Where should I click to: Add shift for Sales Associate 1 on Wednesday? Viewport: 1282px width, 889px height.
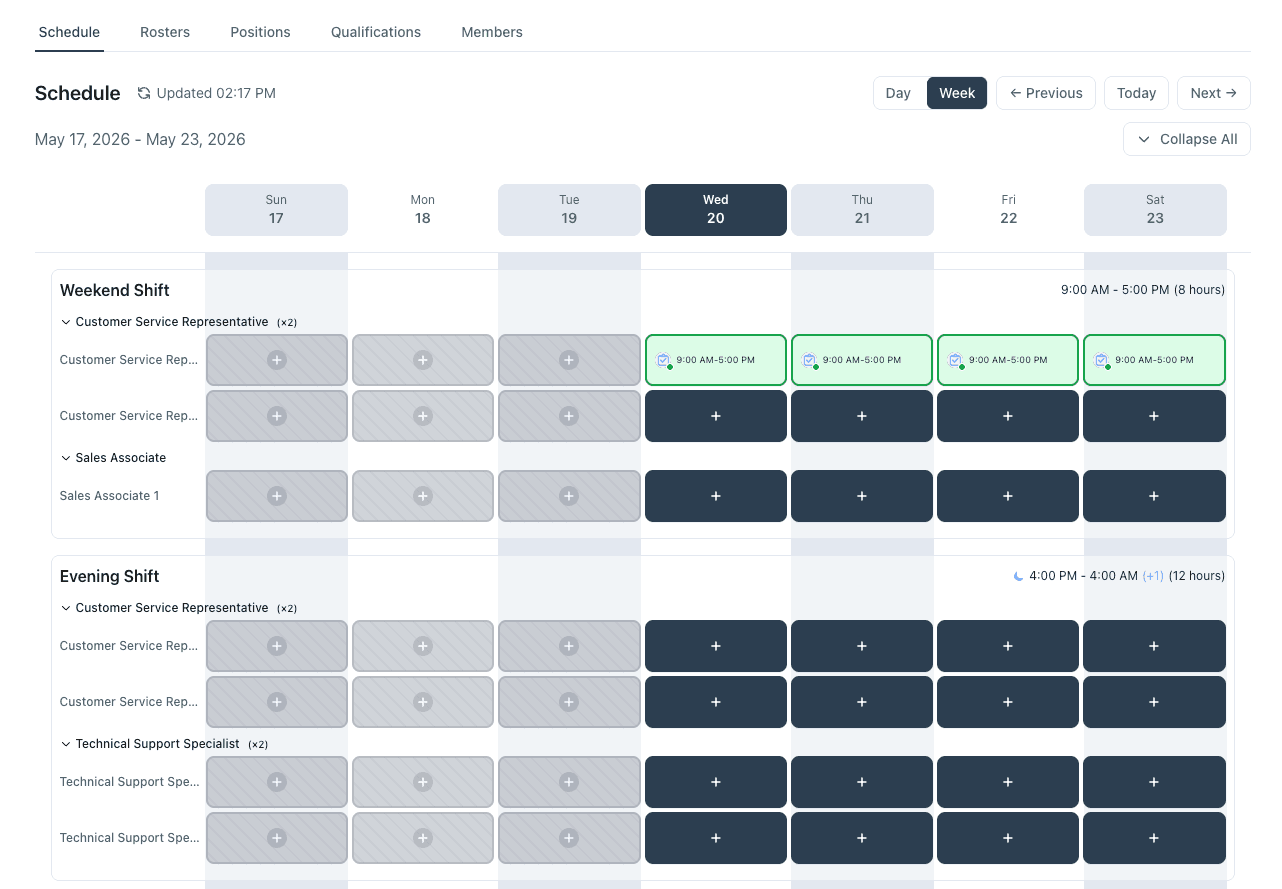pos(716,496)
